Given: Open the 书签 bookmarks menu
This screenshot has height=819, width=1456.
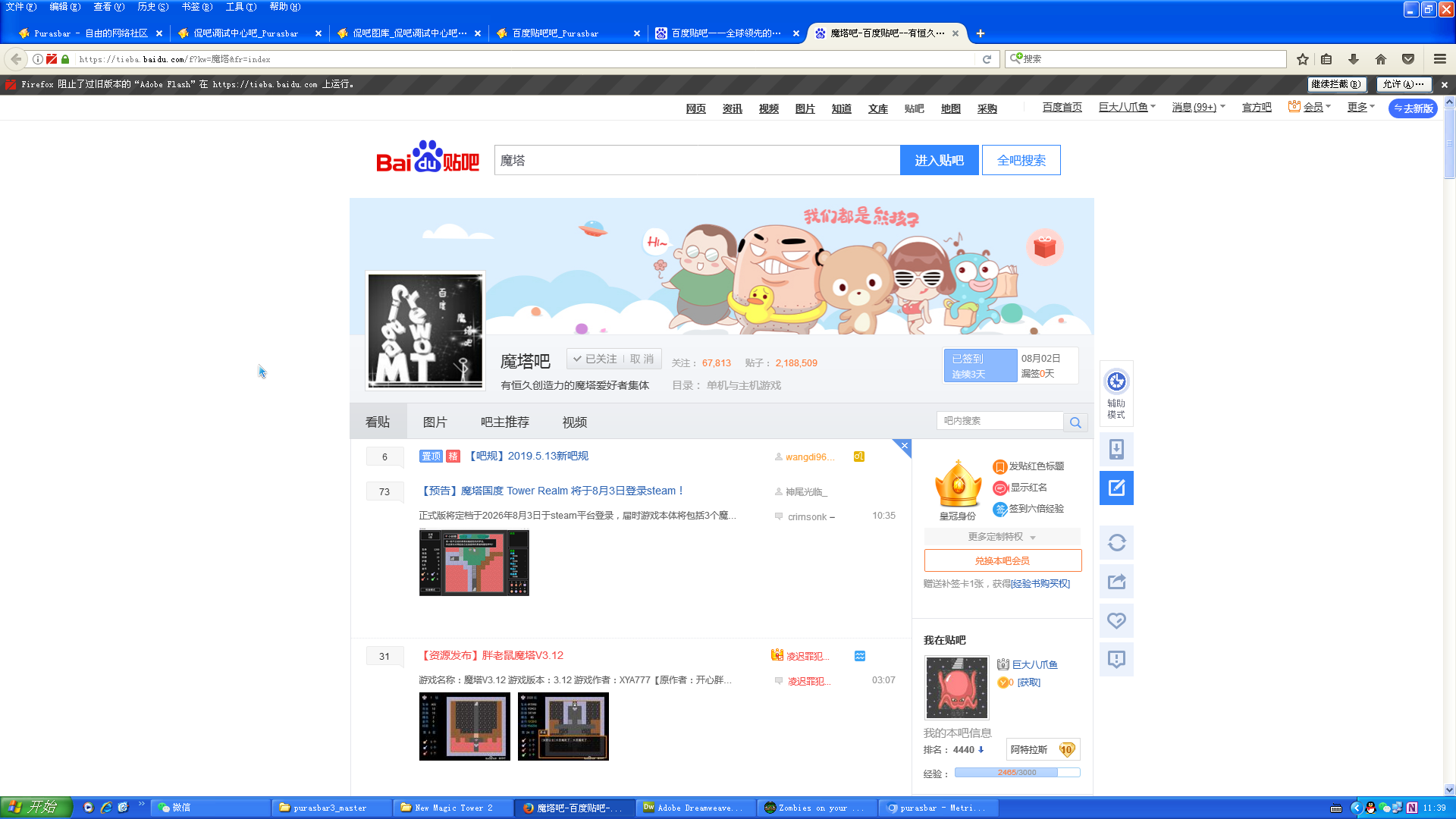Looking at the screenshot, I should coord(197,7).
